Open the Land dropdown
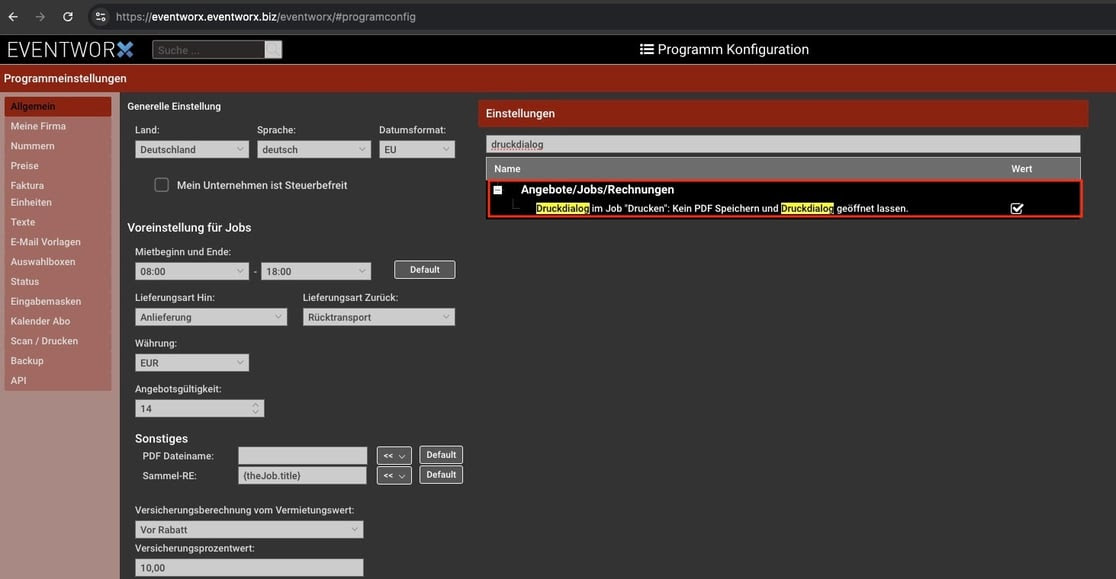 point(191,149)
